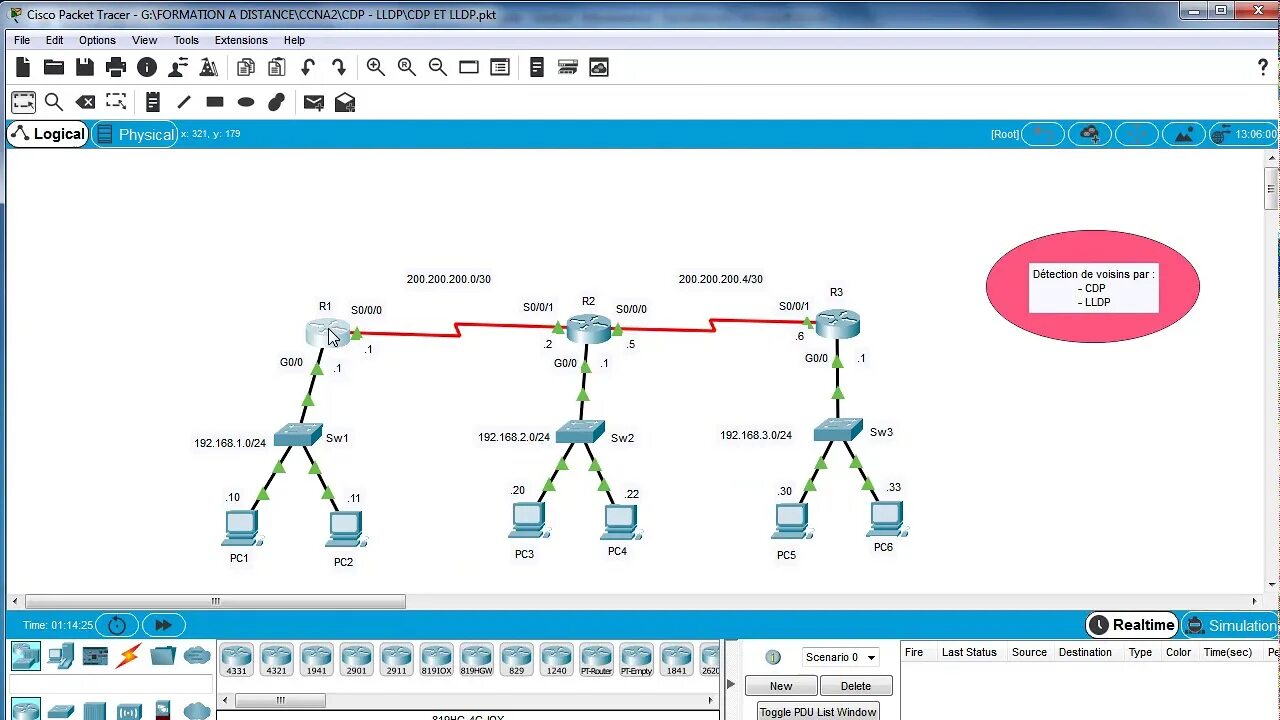Reset time with Power Cycle Devices button
Image resolution: width=1280 pixels, height=720 pixels.
[117, 625]
